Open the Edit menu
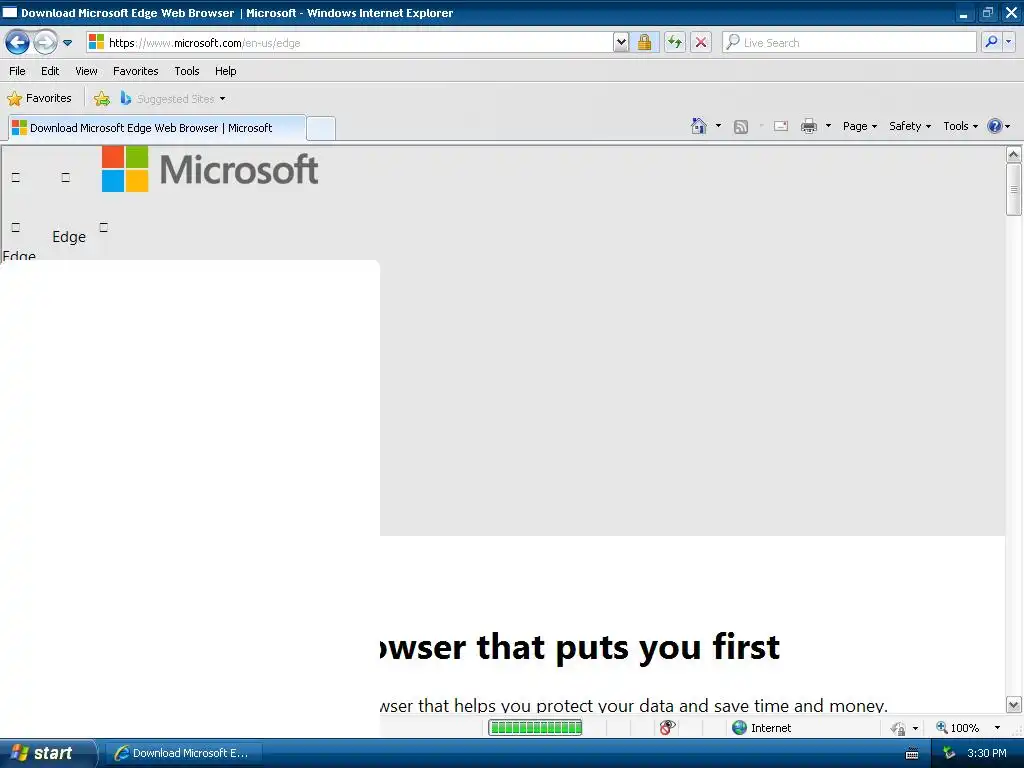This screenshot has width=1024, height=768. click(x=50, y=71)
